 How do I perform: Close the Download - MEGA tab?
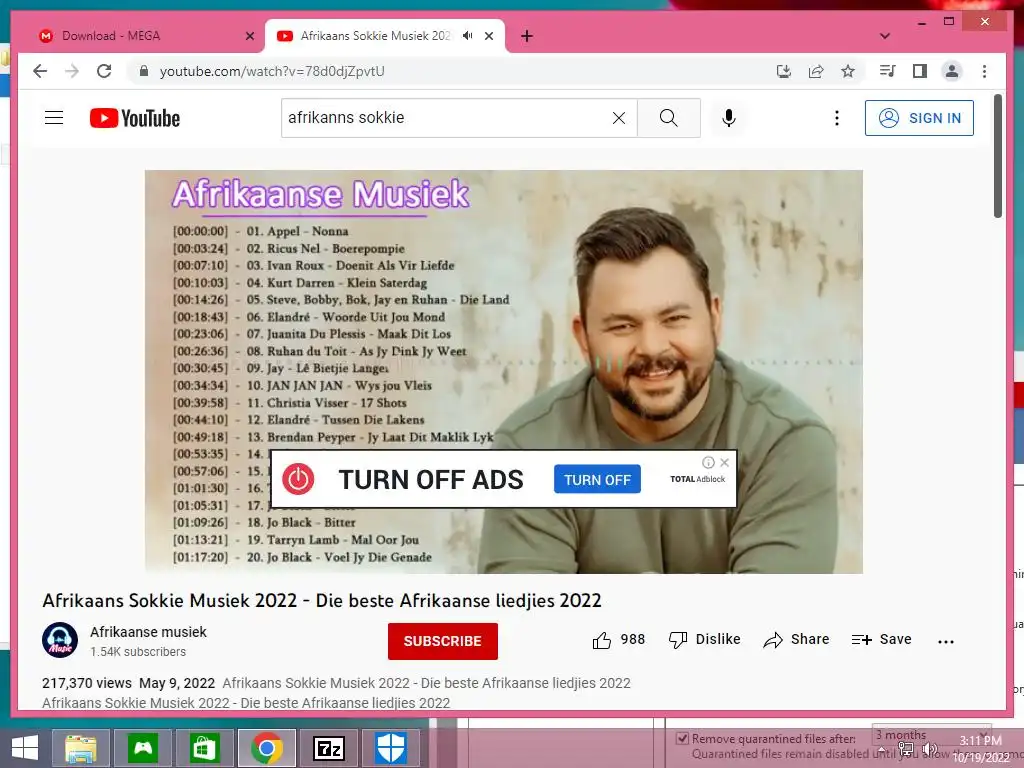point(249,36)
